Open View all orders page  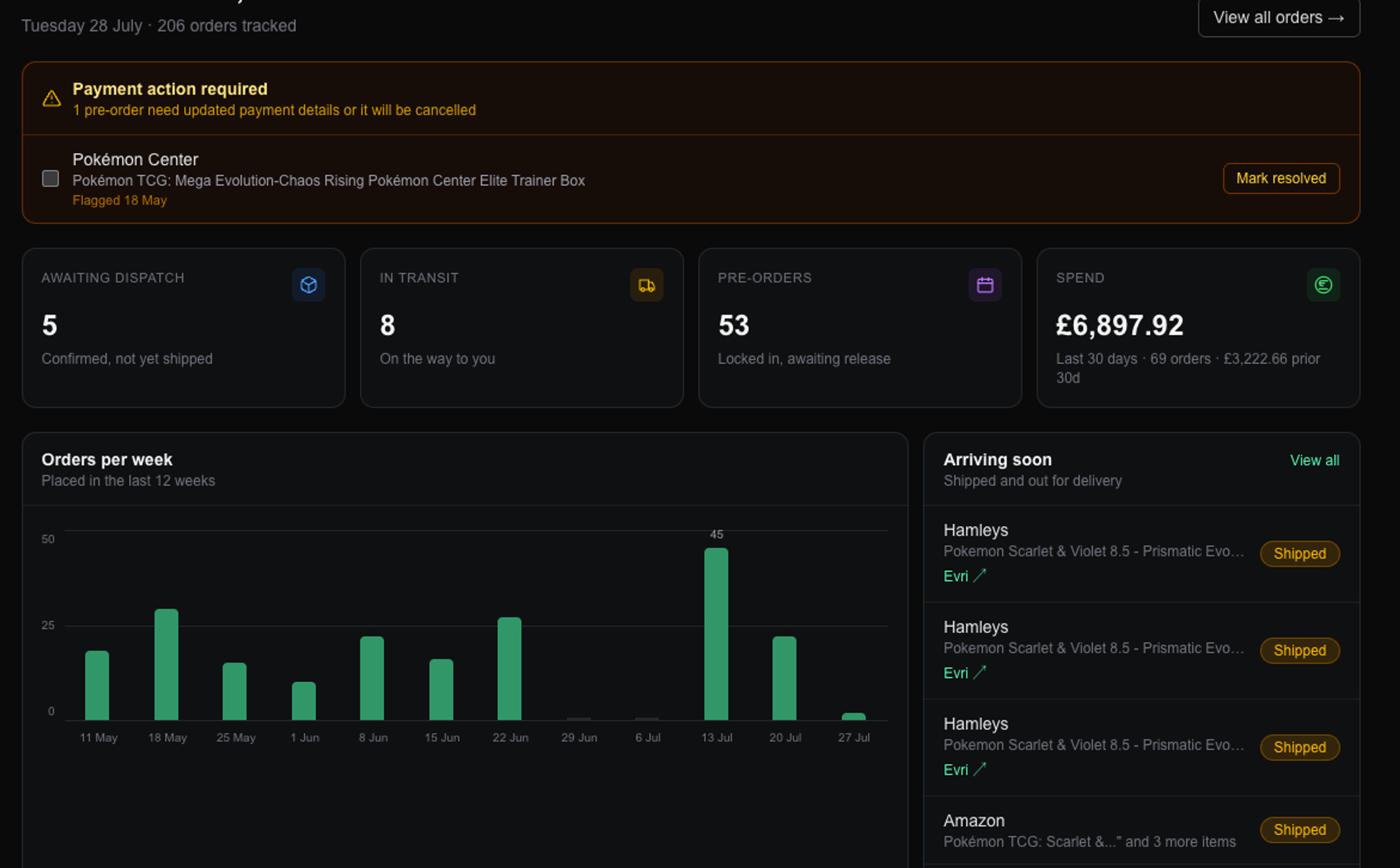1278,17
